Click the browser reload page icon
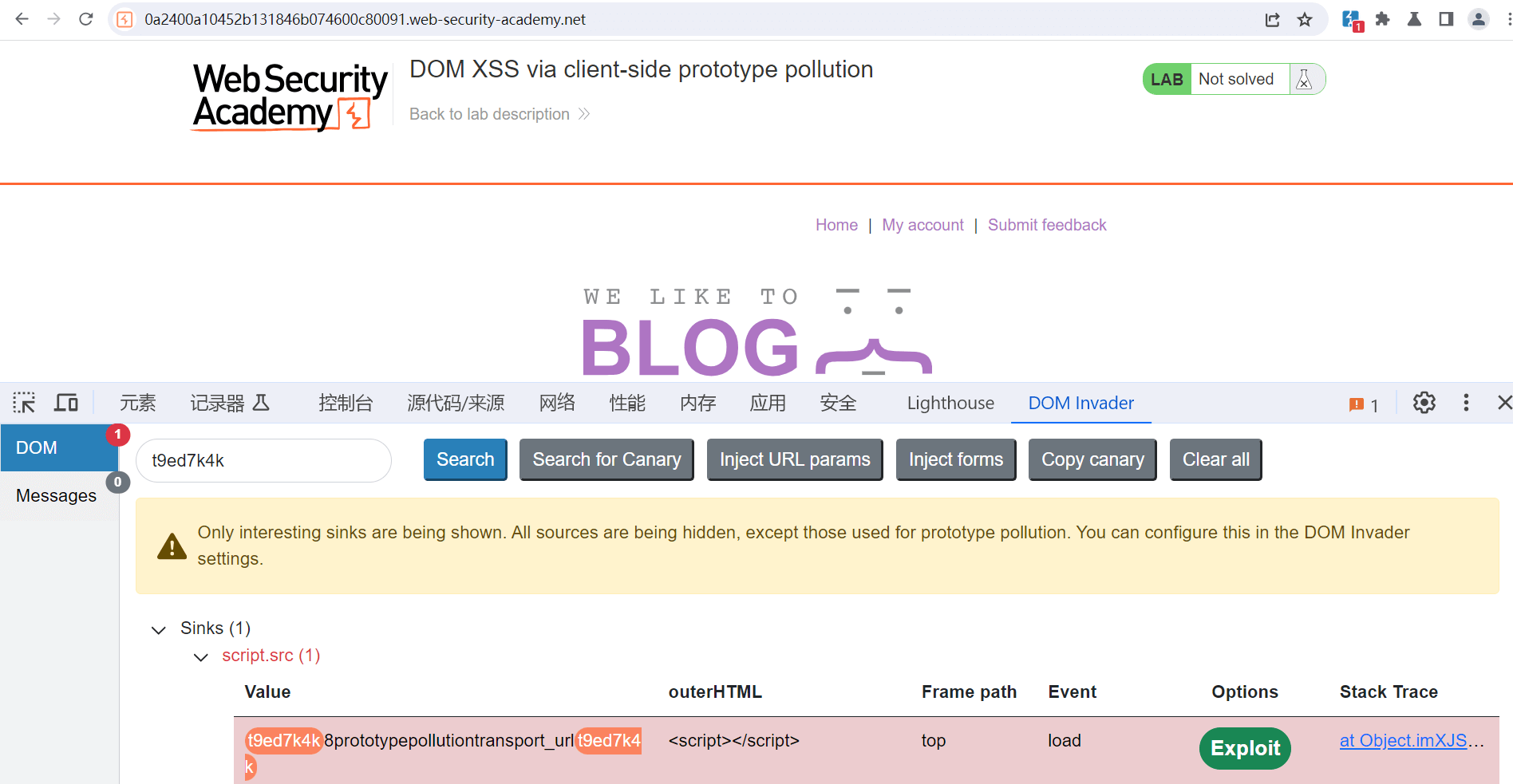This screenshot has width=1513, height=784. click(x=86, y=19)
